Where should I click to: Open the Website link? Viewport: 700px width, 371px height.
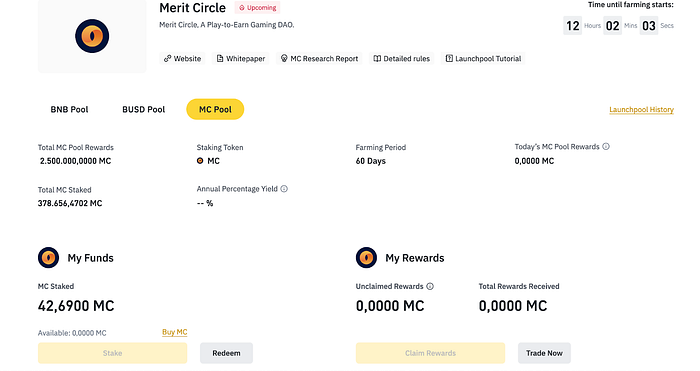182,58
